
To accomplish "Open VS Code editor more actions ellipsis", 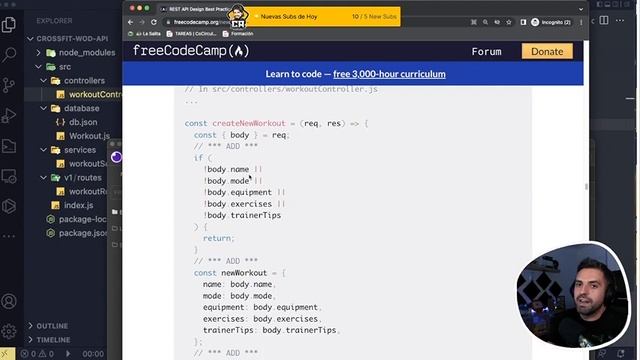I will pyautogui.click(x=620, y=20).
